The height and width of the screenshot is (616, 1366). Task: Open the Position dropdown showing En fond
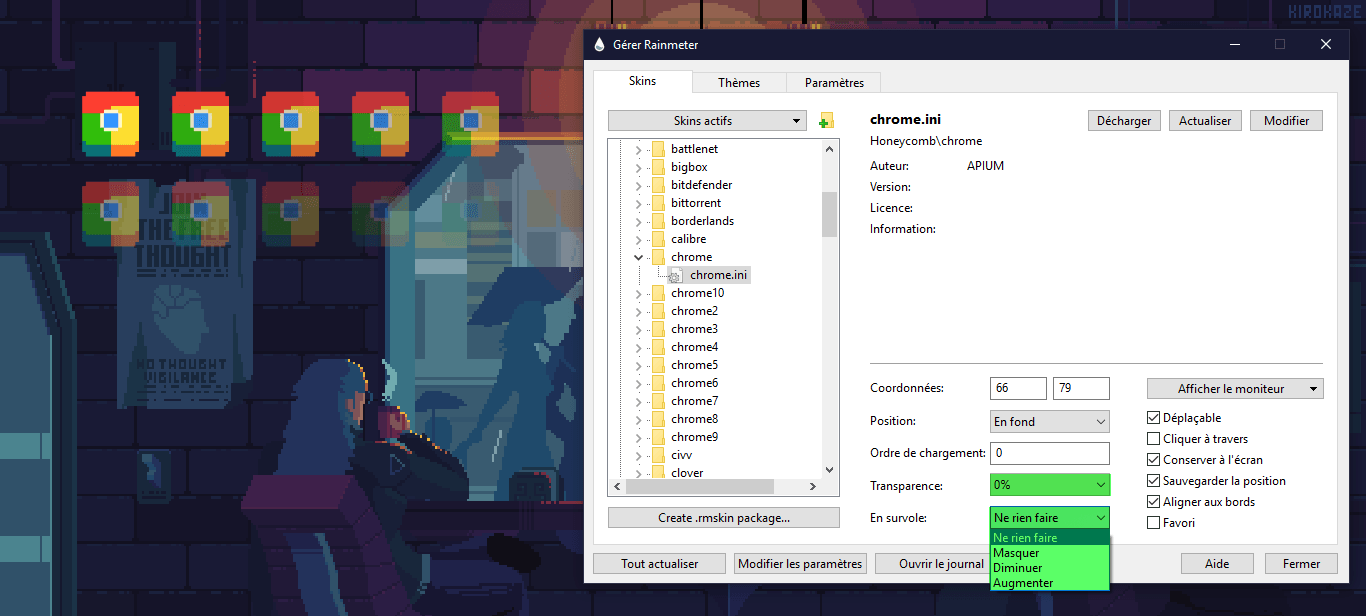click(x=1049, y=422)
